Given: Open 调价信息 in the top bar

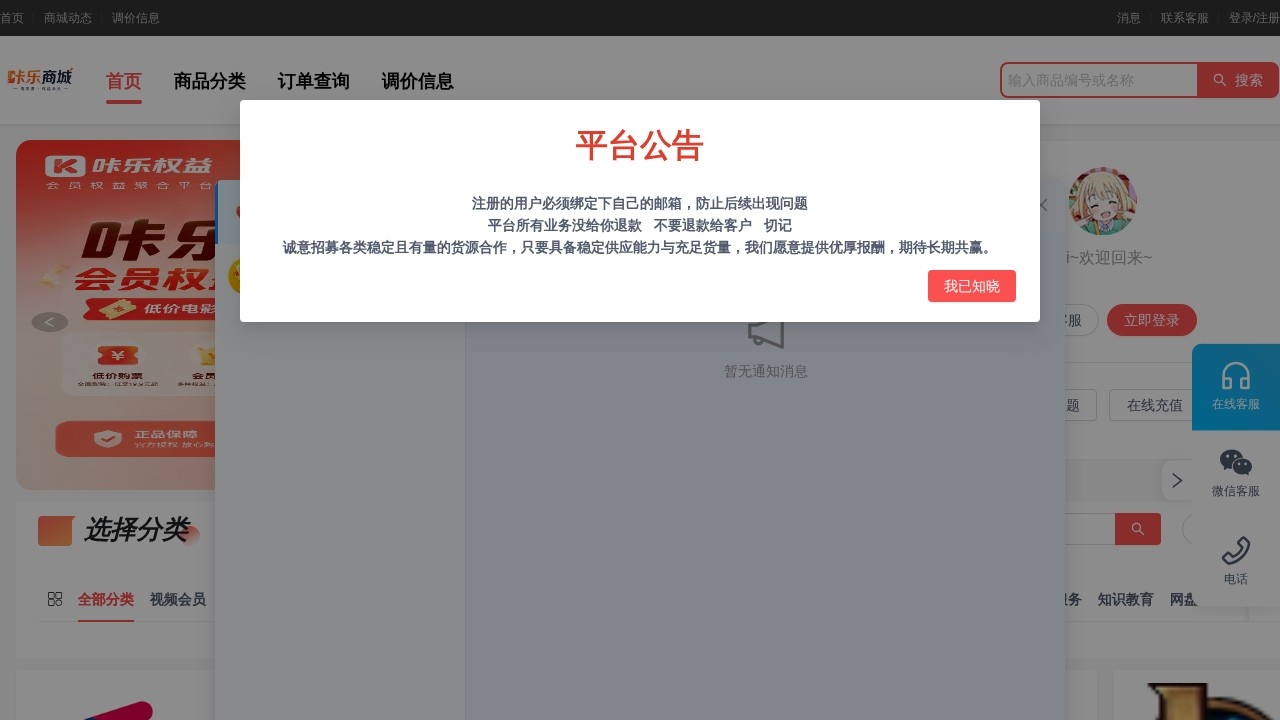Looking at the screenshot, I should tap(135, 18).
